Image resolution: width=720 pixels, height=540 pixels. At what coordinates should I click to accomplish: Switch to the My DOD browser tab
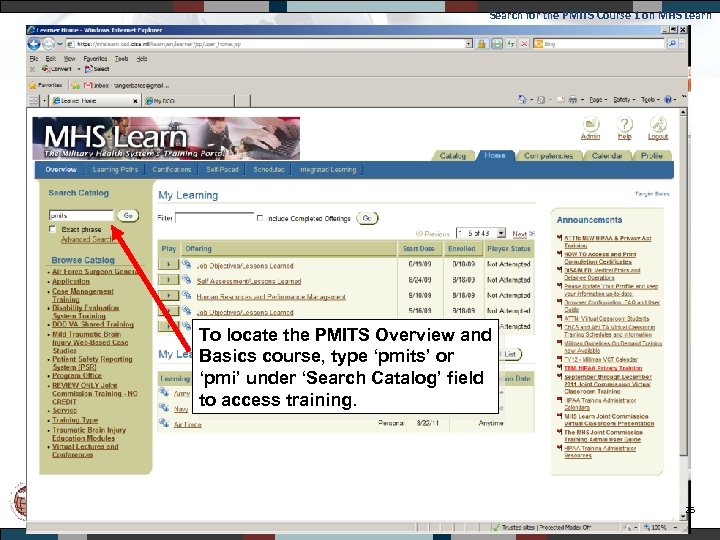click(x=188, y=101)
